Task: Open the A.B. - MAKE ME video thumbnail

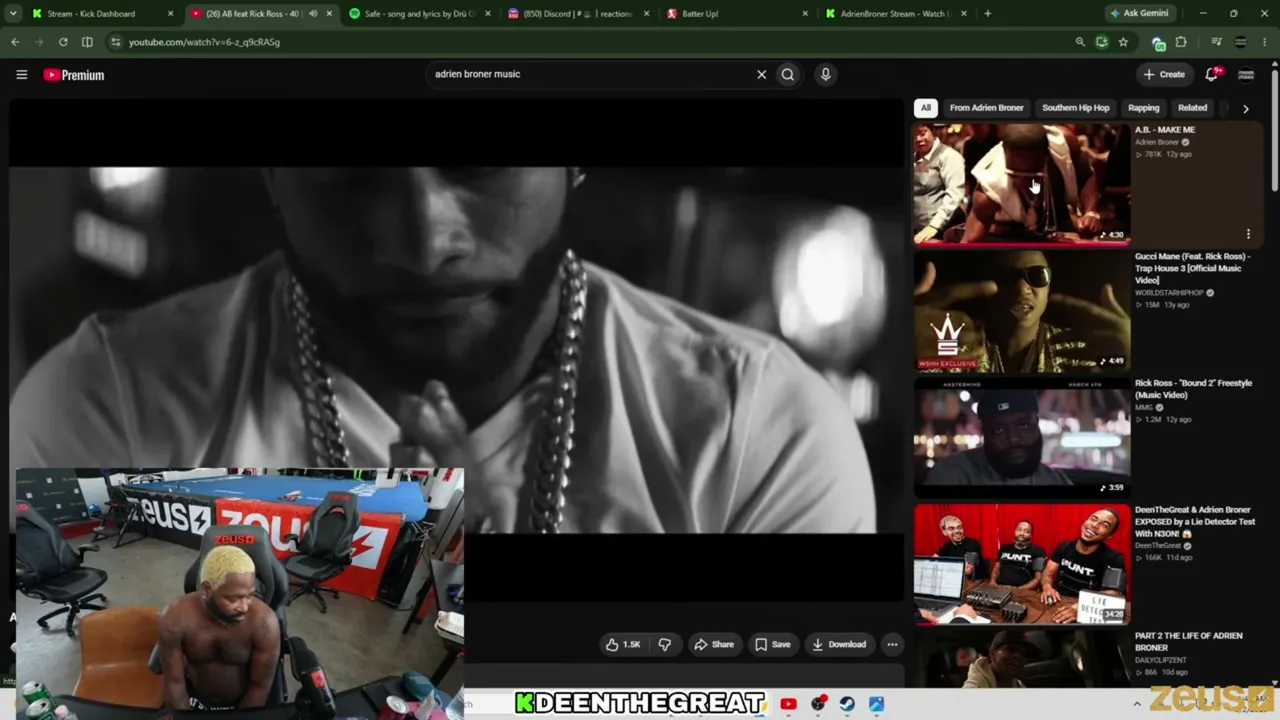Action: (x=1021, y=183)
